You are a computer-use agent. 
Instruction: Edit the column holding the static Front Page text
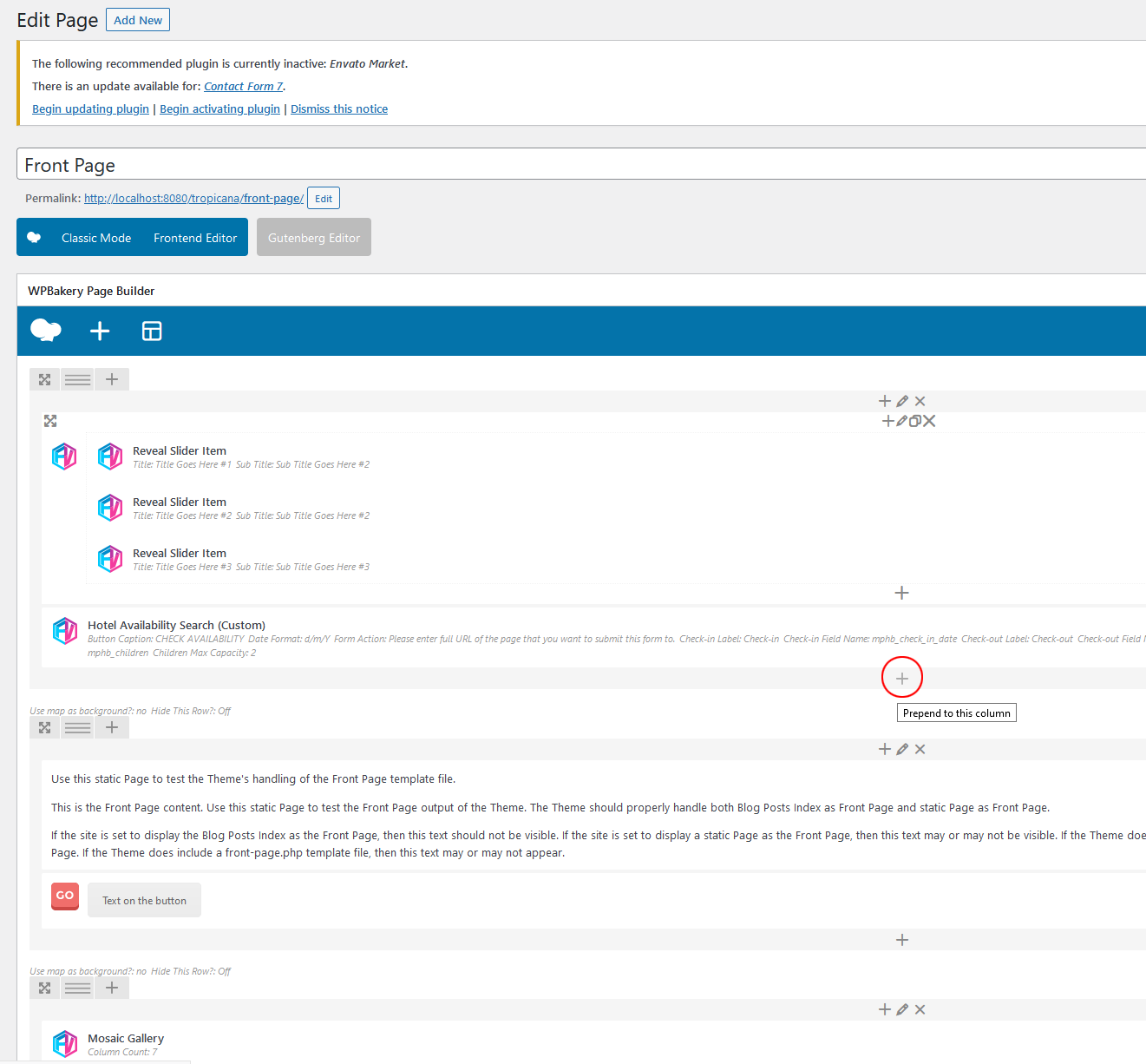(x=902, y=749)
